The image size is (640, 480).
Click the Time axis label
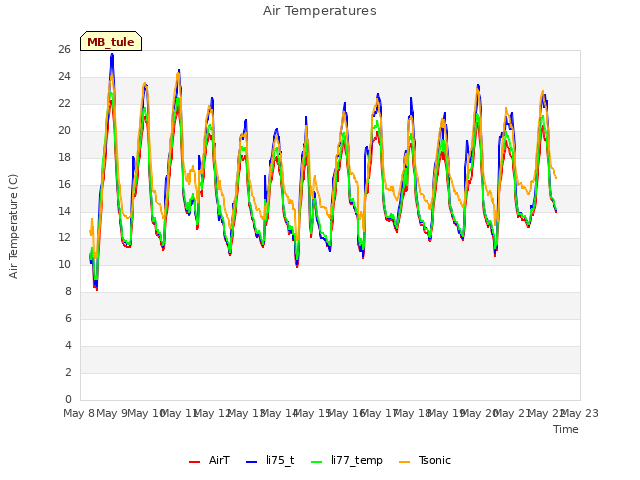click(x=566, y=429)
